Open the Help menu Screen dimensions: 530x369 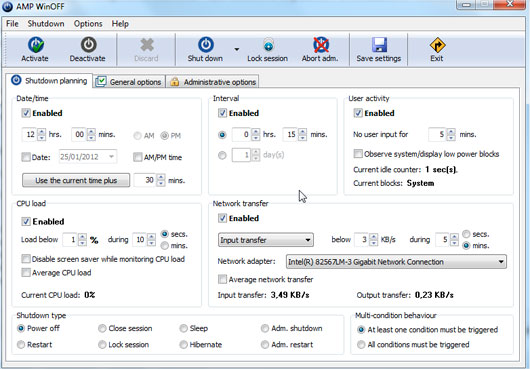coord(120,24)
